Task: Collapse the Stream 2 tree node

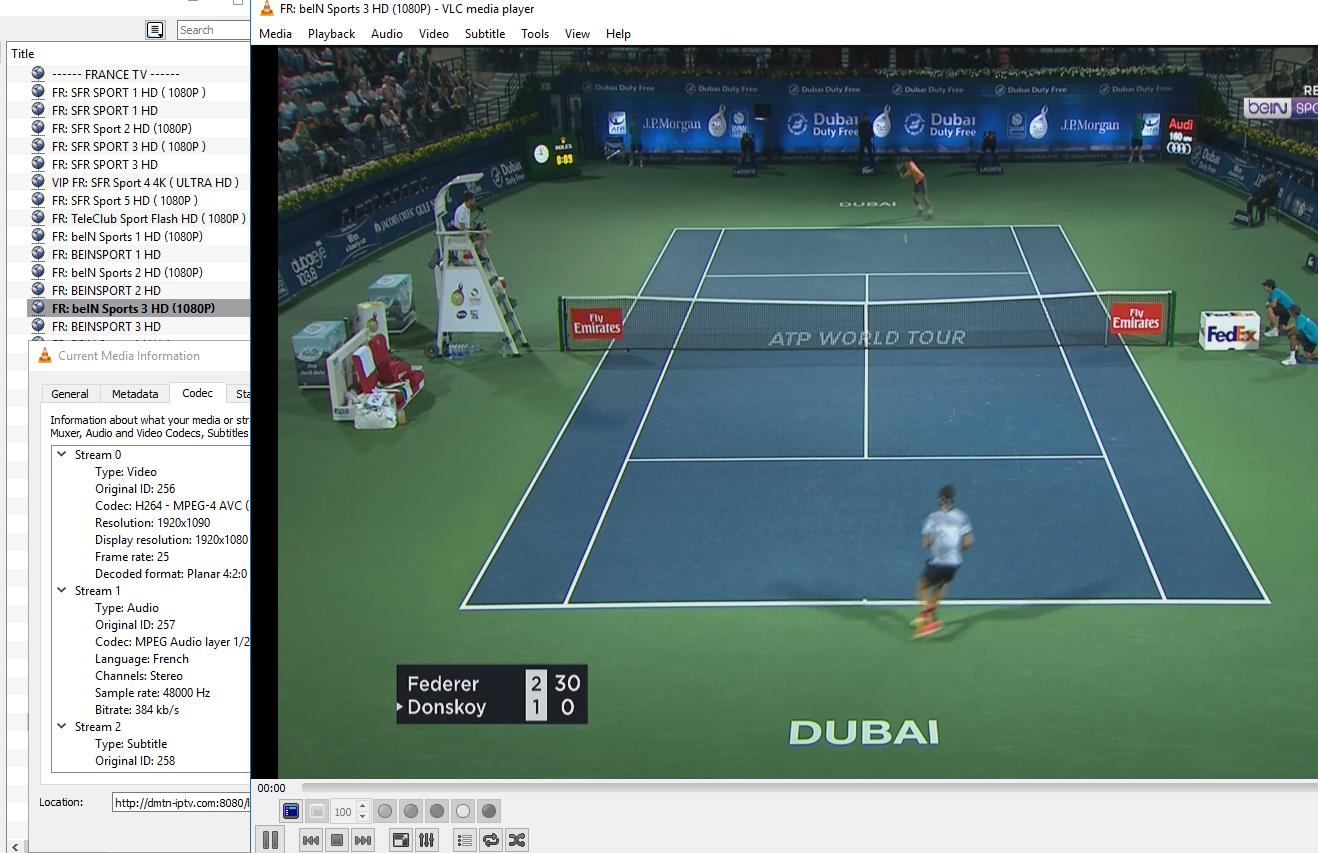Action: (62, 727)
